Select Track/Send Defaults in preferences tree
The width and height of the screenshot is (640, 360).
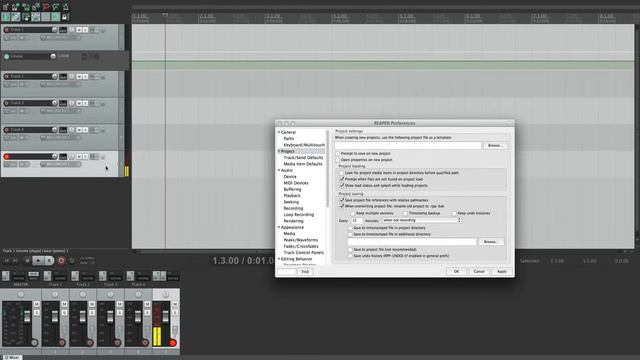point(303,158)
